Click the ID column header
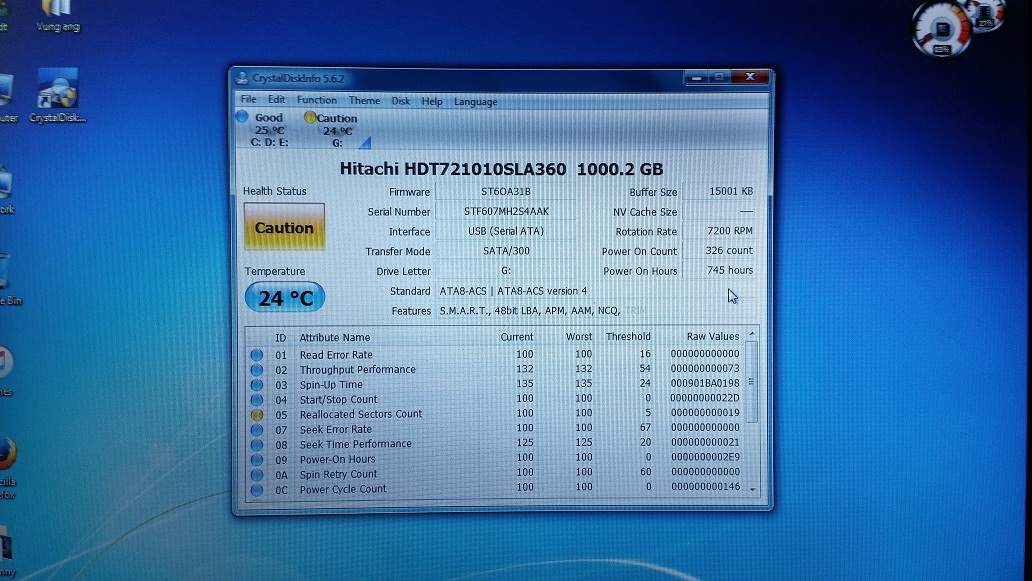The width and height of the screenshot is (1032, 581). click(280, 338)
